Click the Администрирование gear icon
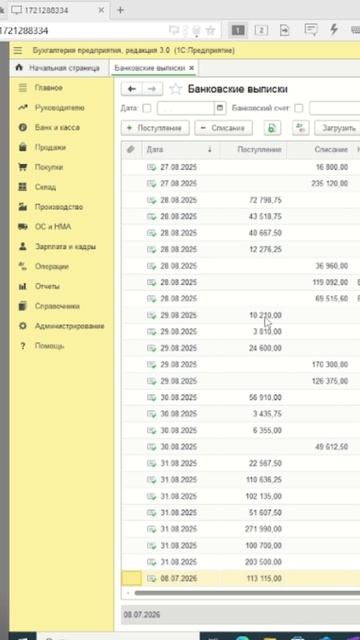This screenshot has width=360, height=640. point(23,326)
